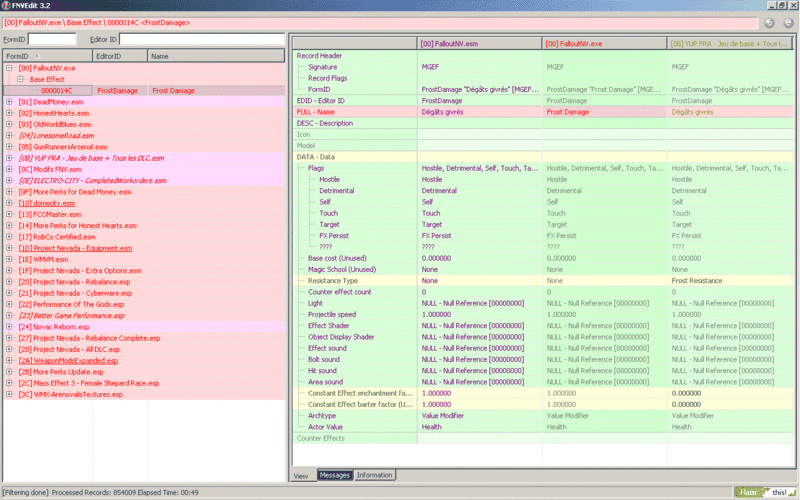800x500 pixels.
Task: Click the Record Header row label
Action: click(x=319, y=56)
